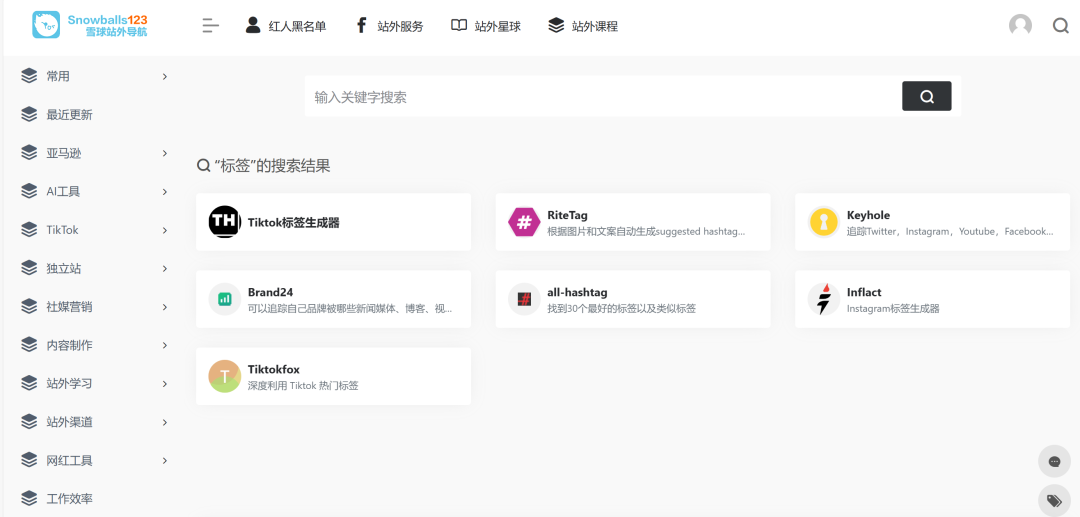Open 红人黑名单 menu item
The height and width of the screenshot is (517, 1080).
point(298,27)
